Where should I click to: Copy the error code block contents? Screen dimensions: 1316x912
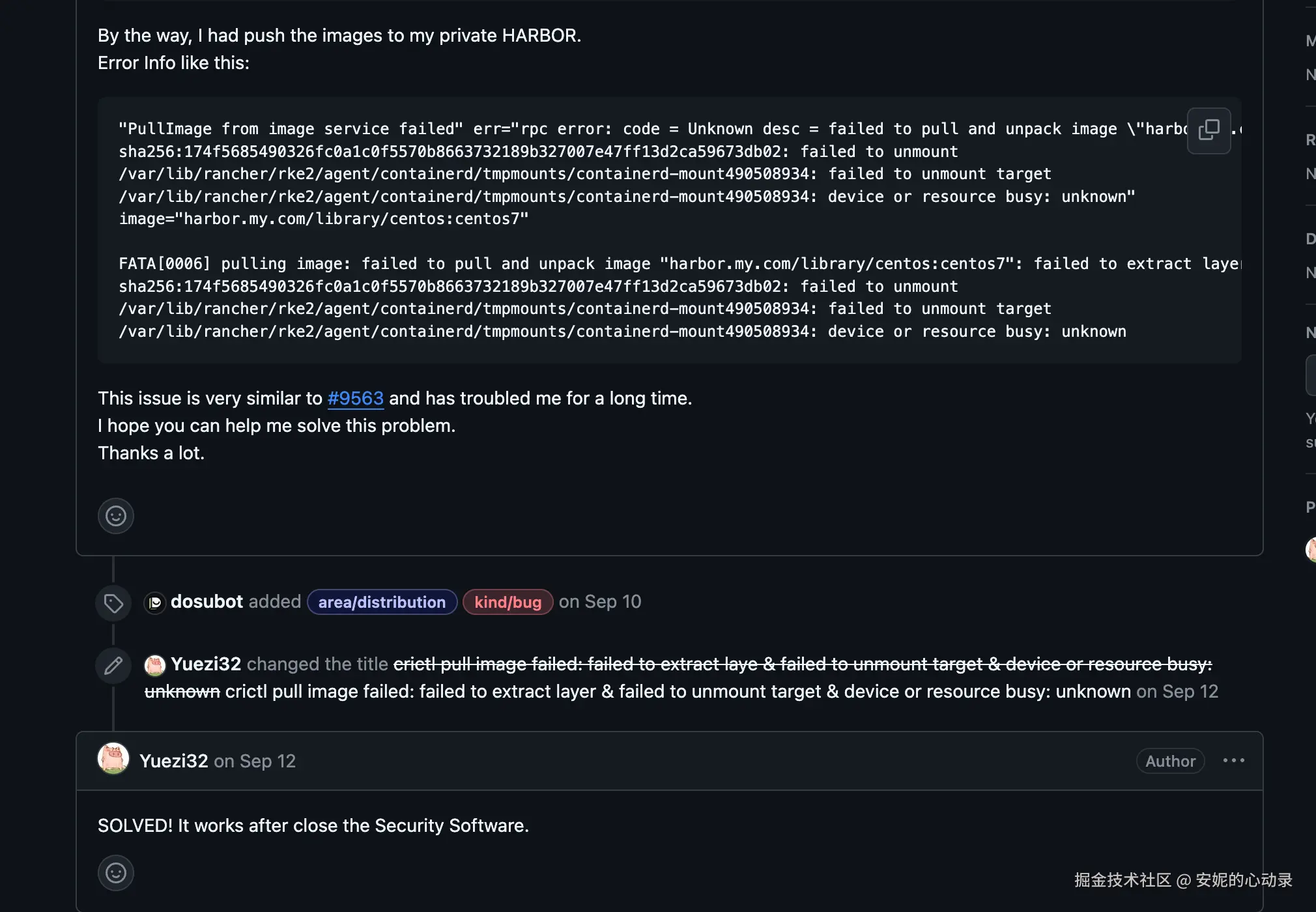coord(1209,130)
